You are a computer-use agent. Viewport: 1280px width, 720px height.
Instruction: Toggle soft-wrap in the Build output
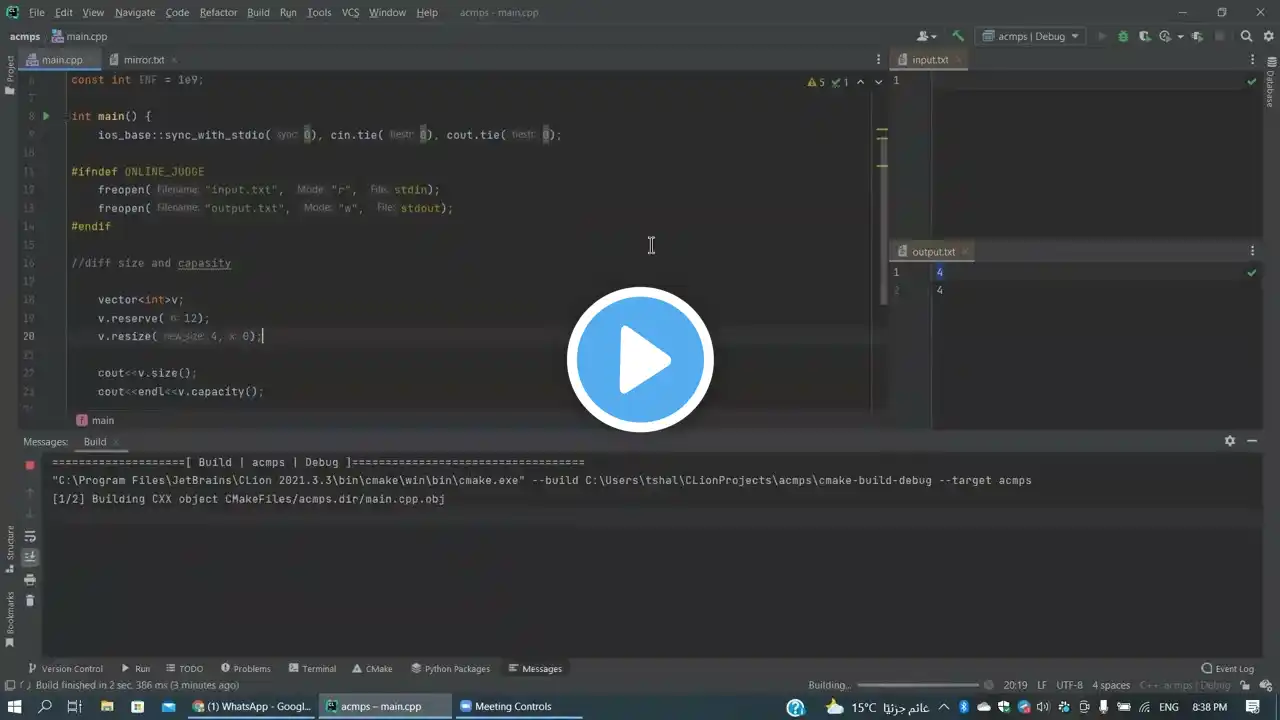[30, 536]
